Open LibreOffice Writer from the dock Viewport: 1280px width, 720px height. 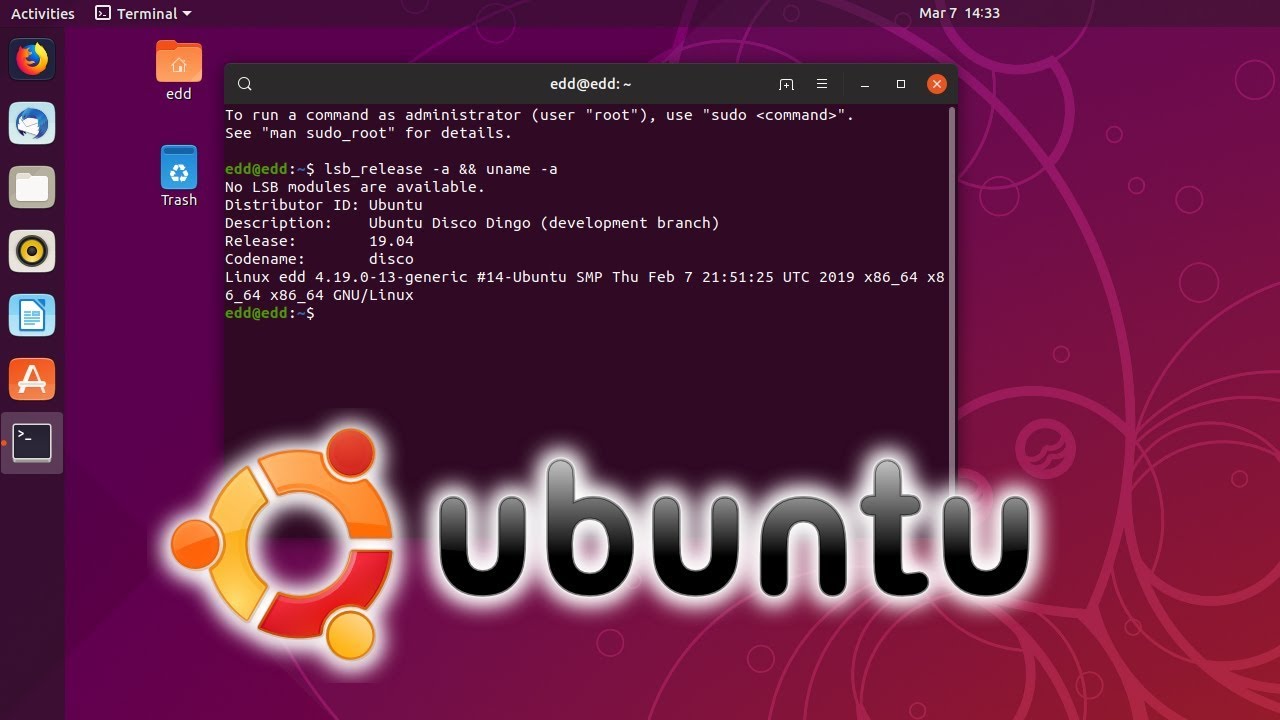tap(32, 315)
